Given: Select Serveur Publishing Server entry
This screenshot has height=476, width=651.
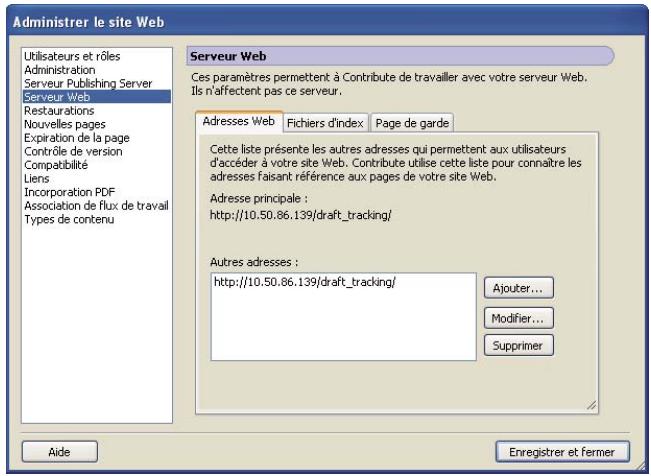Looking at the screenshot, I should pos(97,83).
